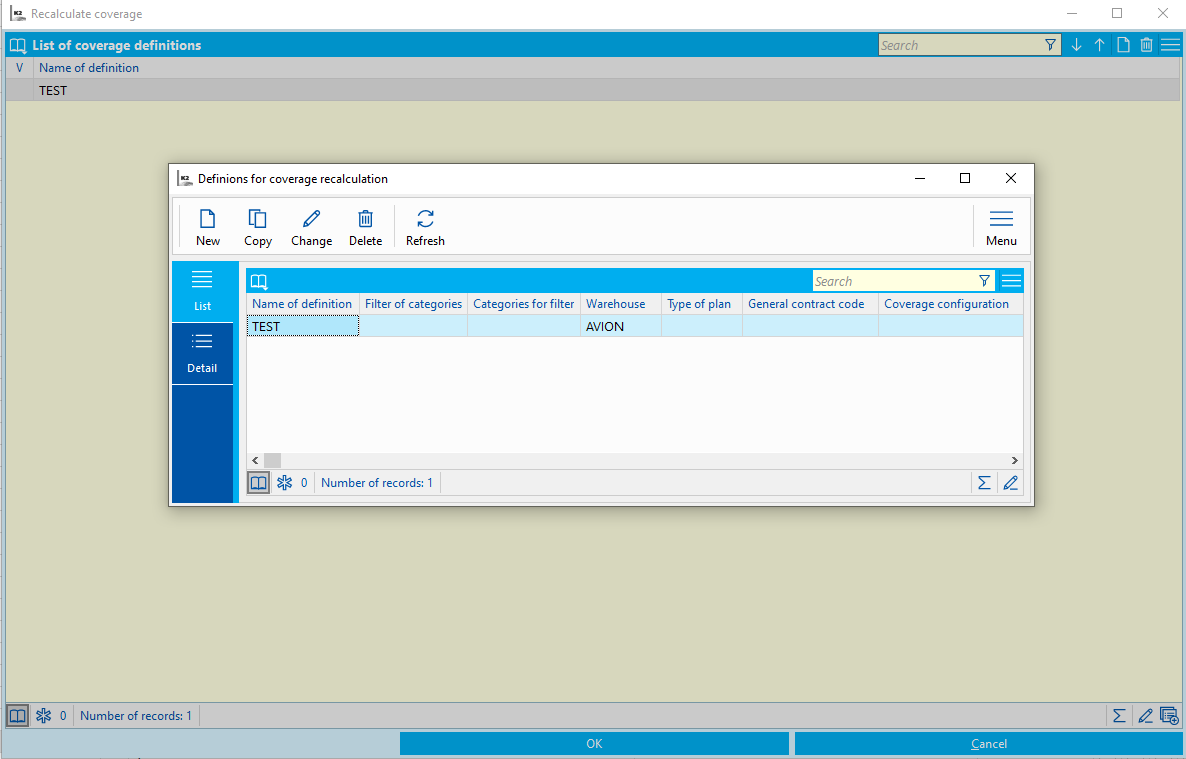Click asterisk icon in main window status bar
This screenshot has height=759, width=1186.
tap(44, 716)
